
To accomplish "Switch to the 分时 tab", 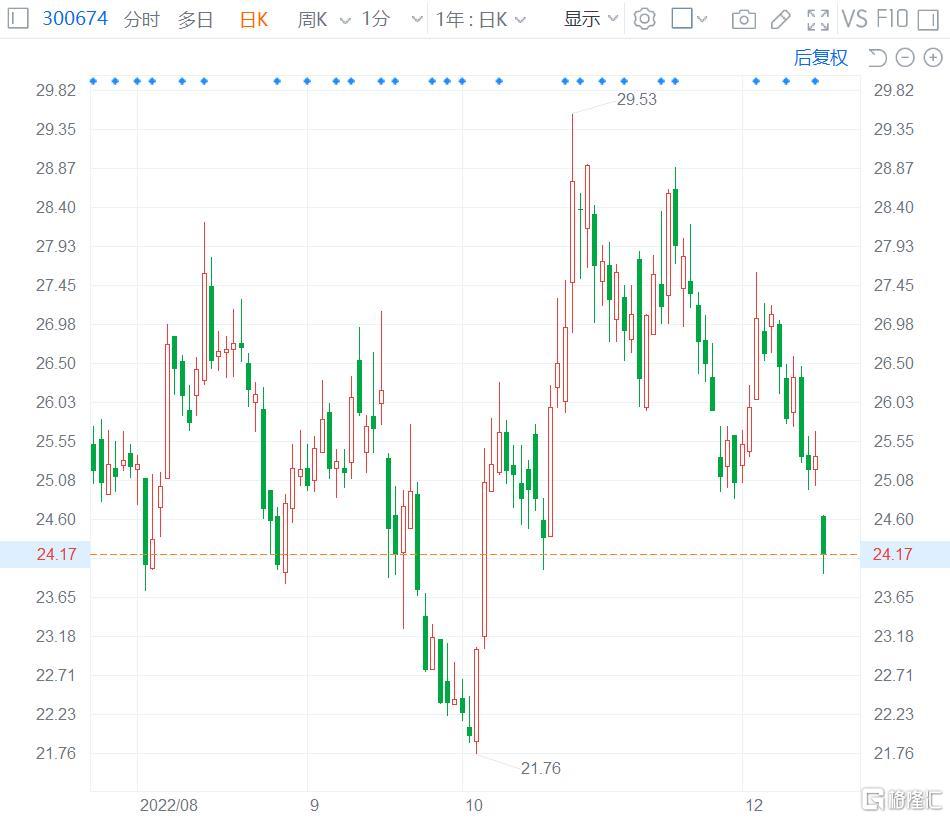I will (x=142, y=19).
